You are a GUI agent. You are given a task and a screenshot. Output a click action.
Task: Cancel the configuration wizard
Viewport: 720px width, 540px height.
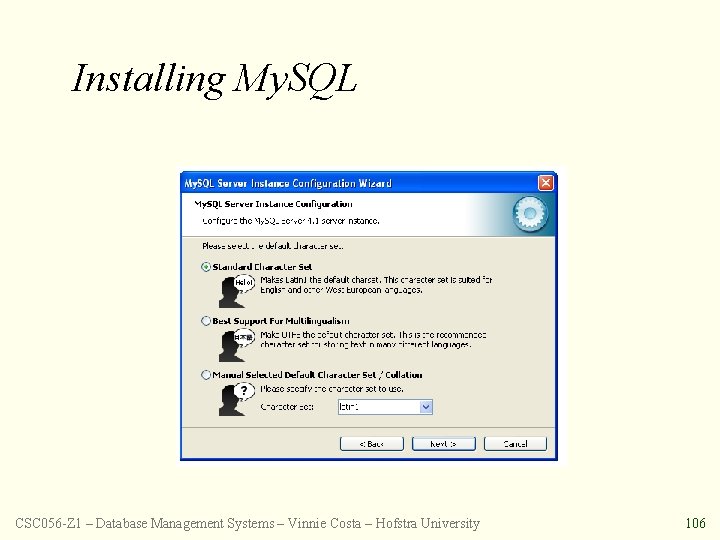[515, 444]
